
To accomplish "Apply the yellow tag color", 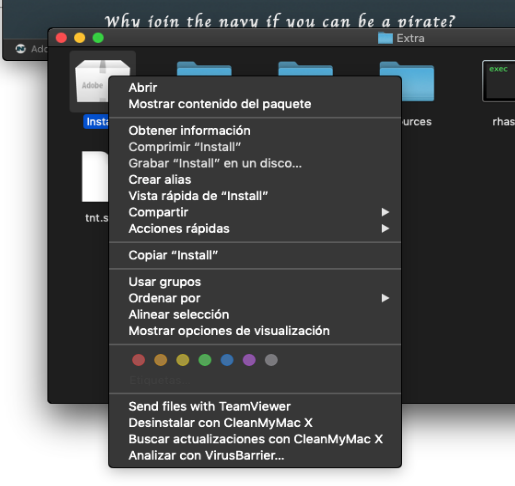I will (183, 360).
